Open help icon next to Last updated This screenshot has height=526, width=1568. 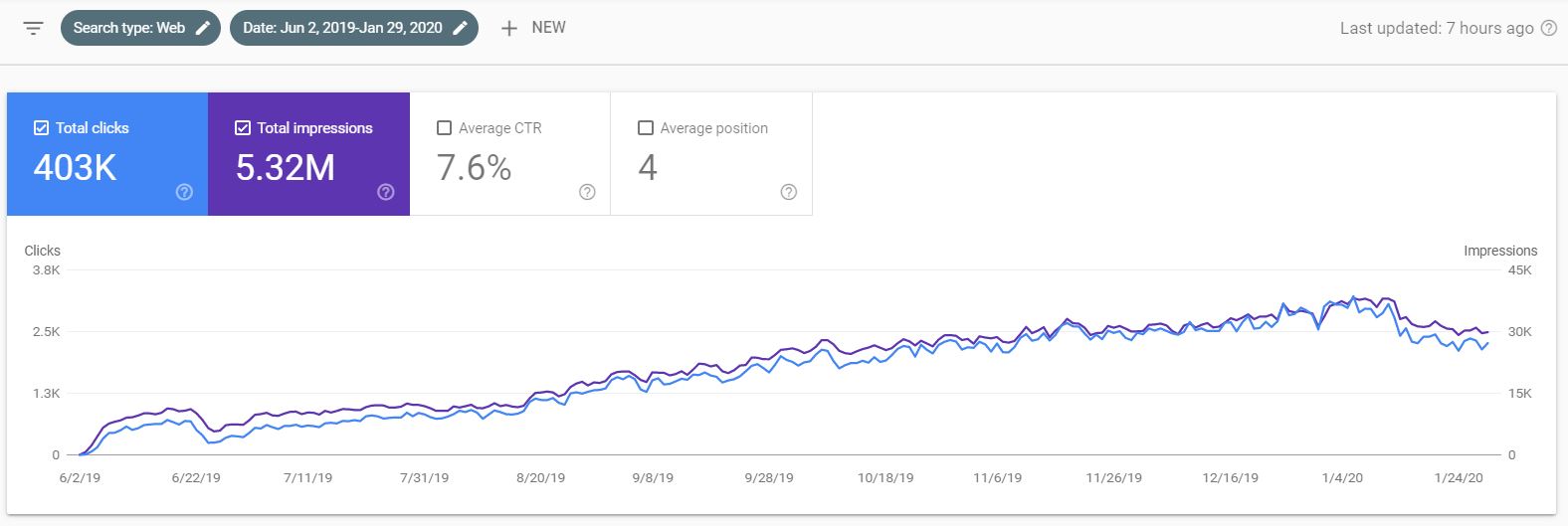(x=1549, y=29)
